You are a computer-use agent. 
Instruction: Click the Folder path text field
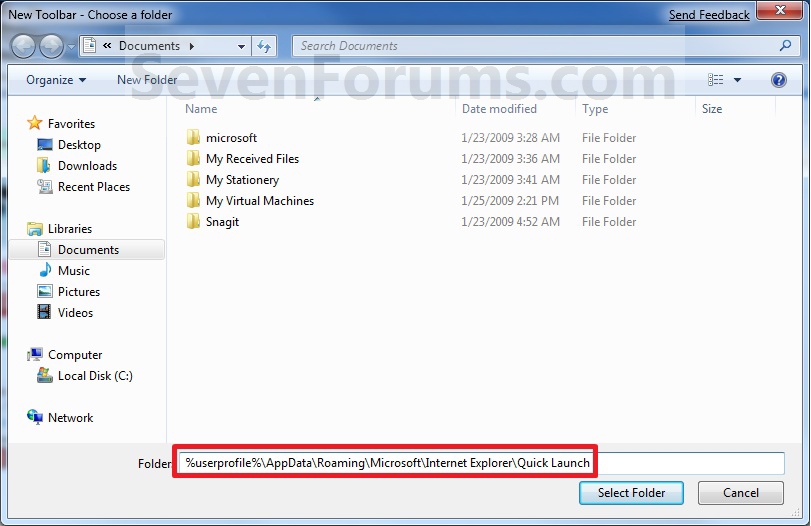(x=482, y=462)
